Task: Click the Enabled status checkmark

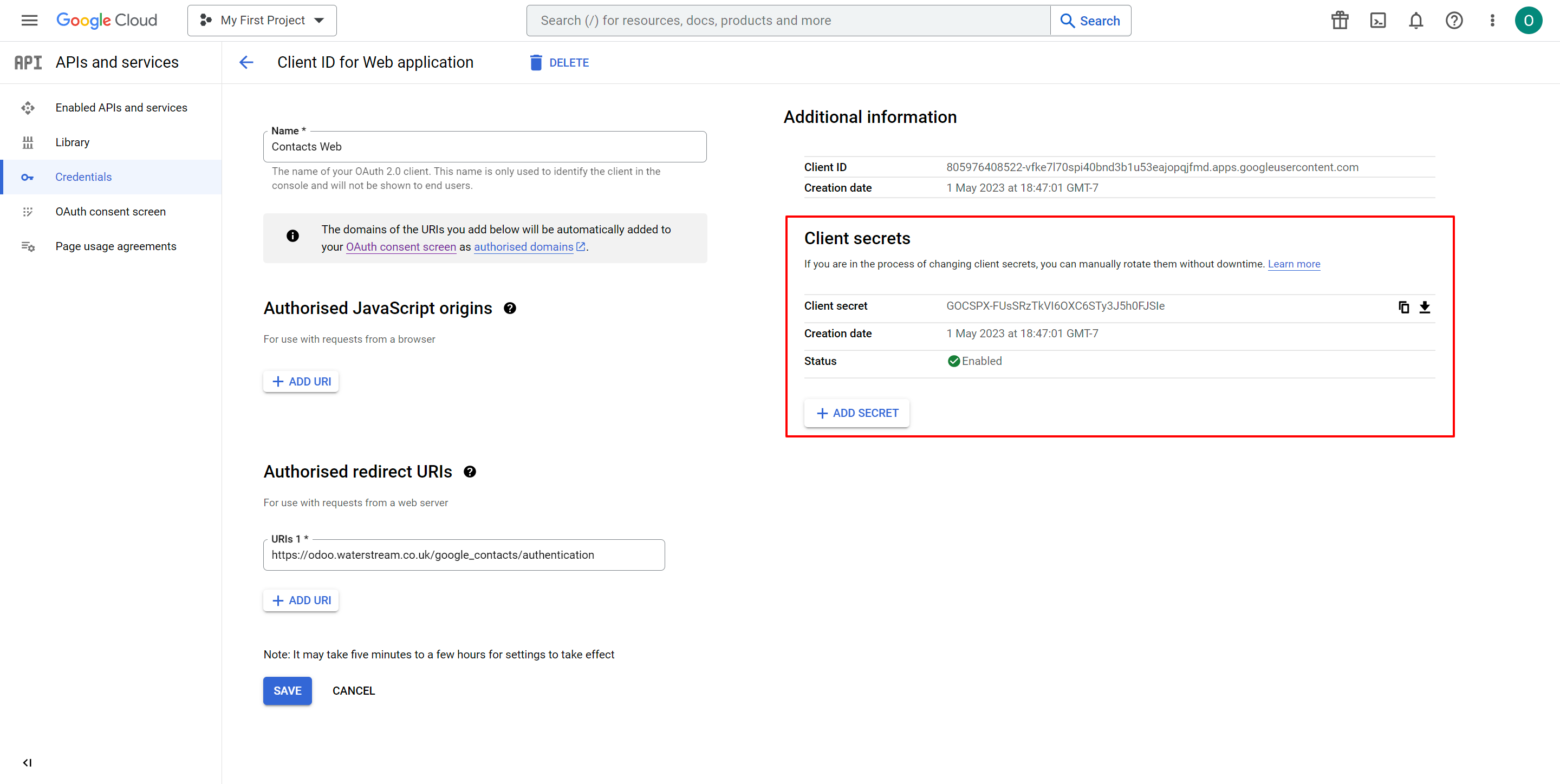Action: pyautogui.click(x=954, y=361)
